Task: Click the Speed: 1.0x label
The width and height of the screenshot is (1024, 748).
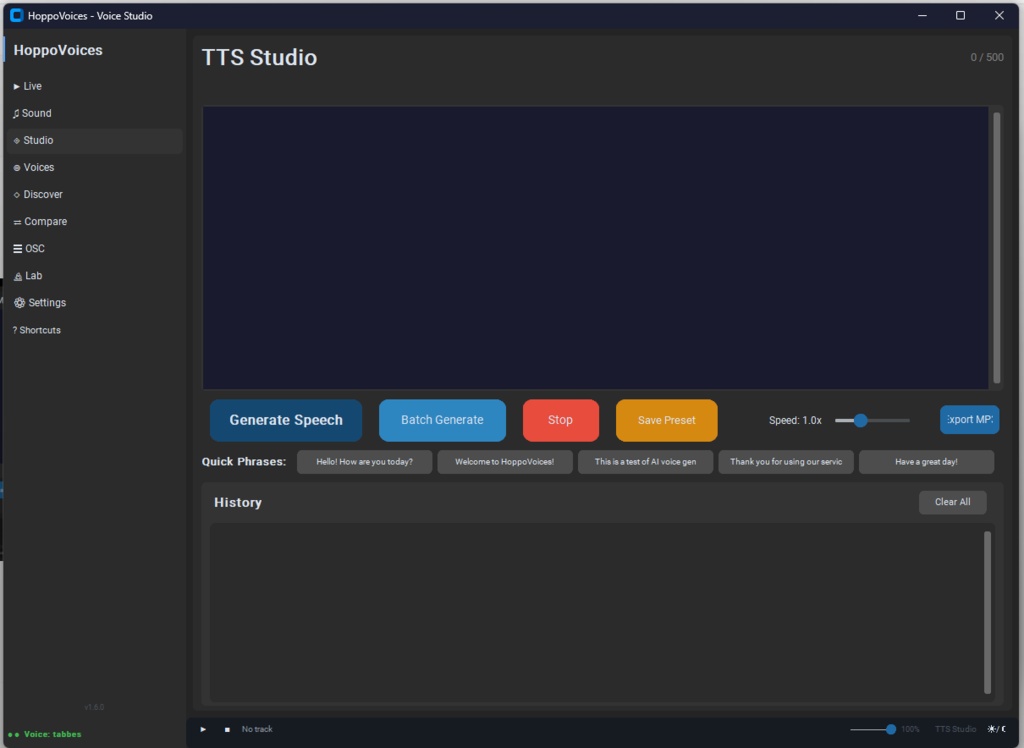Action: click(x=795, y=420)
